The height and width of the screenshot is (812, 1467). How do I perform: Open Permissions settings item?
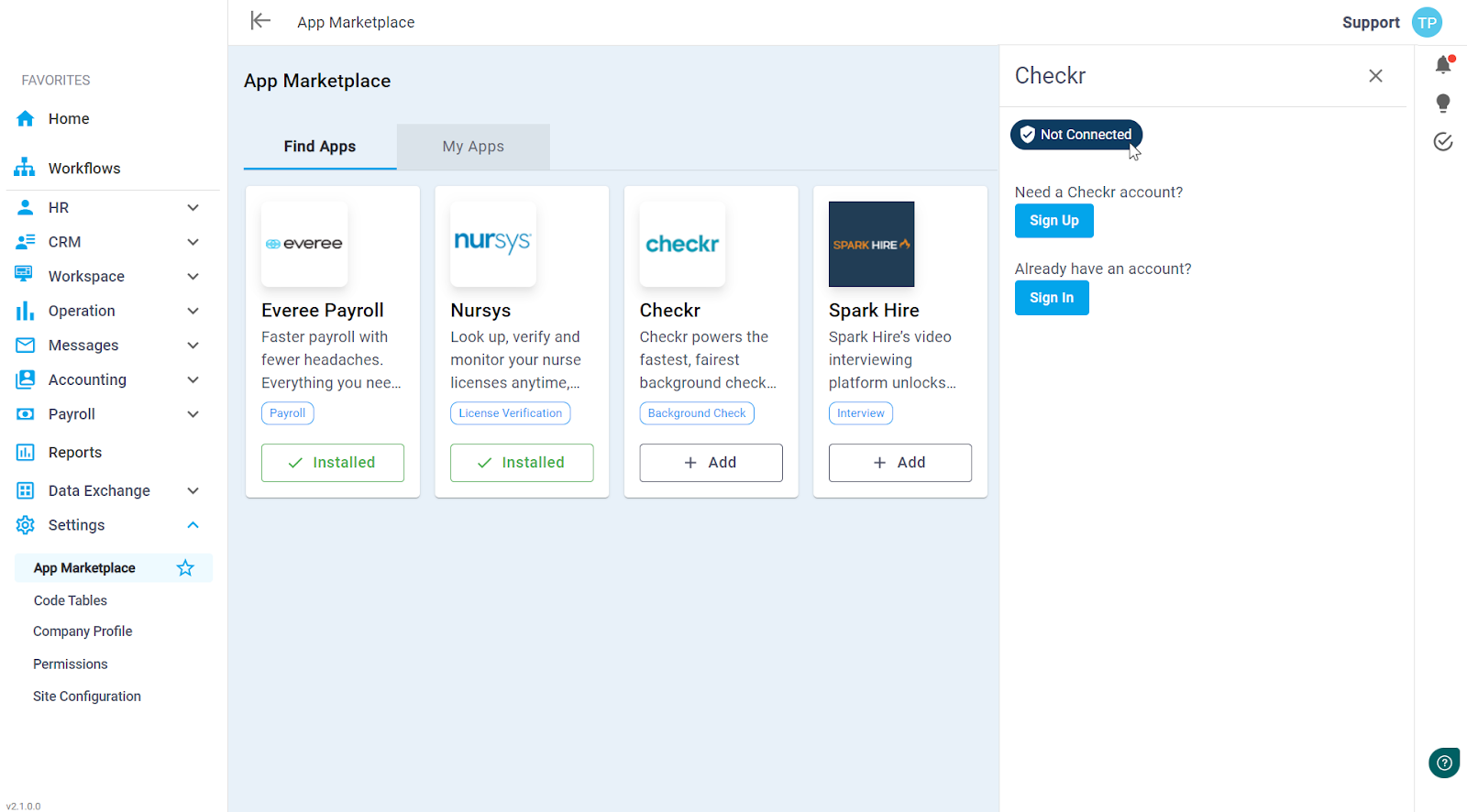71,664
